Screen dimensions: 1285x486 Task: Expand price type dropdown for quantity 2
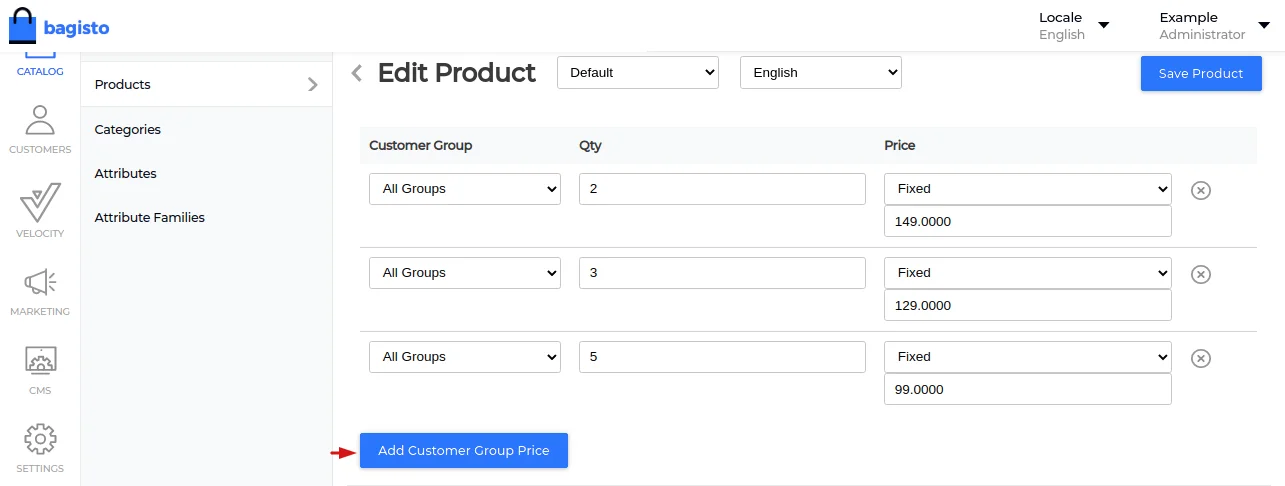1027,189
